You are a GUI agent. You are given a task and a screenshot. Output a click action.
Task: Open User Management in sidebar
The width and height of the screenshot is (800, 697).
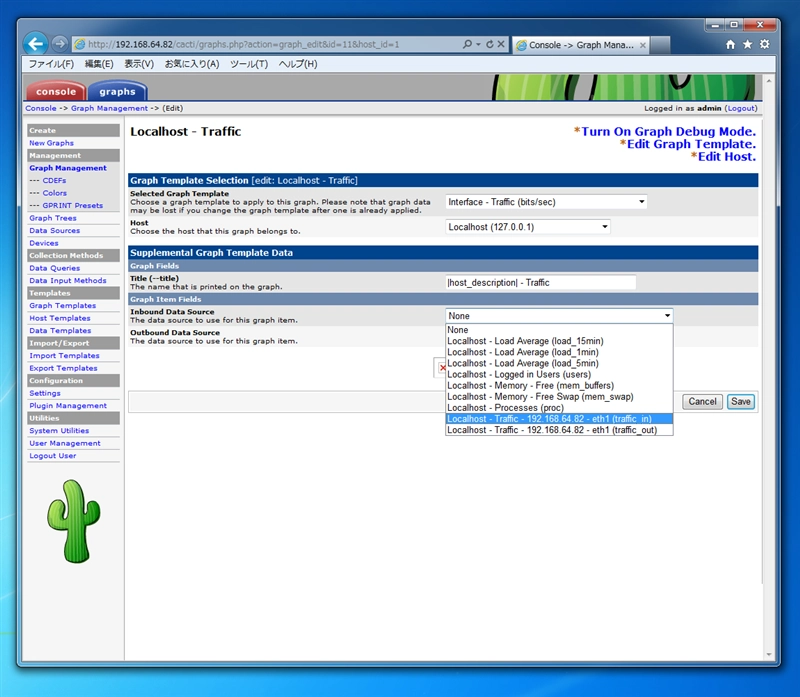click(65, 443)
